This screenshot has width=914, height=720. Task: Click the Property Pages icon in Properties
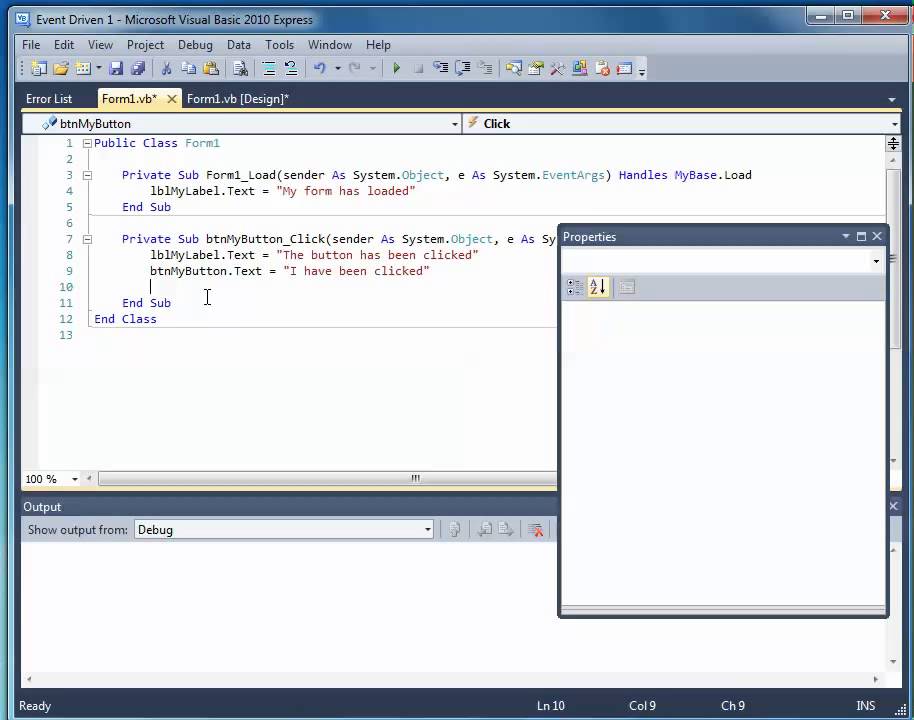tap(627, 287)
